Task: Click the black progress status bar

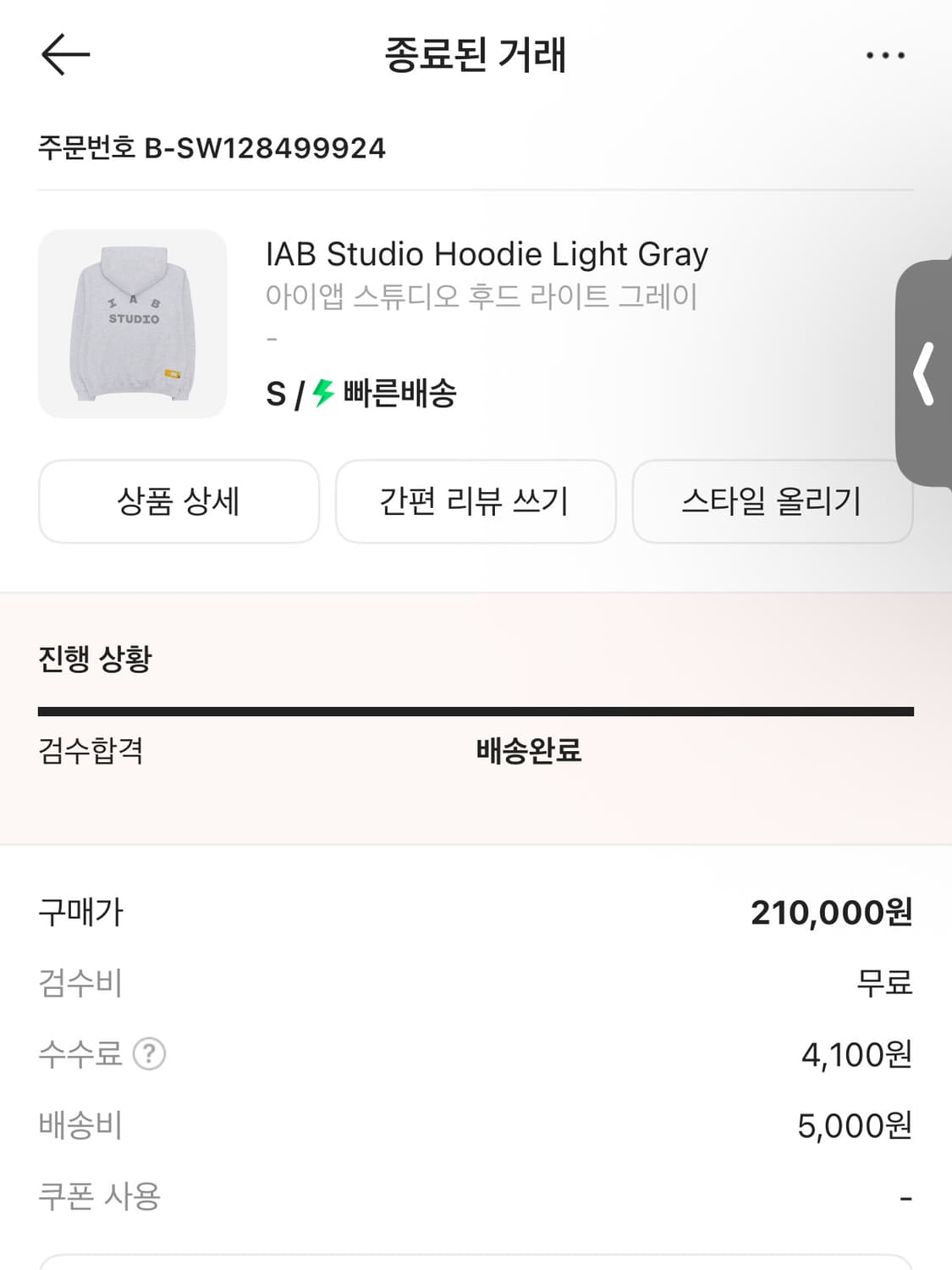Action: tap(476, 712)
